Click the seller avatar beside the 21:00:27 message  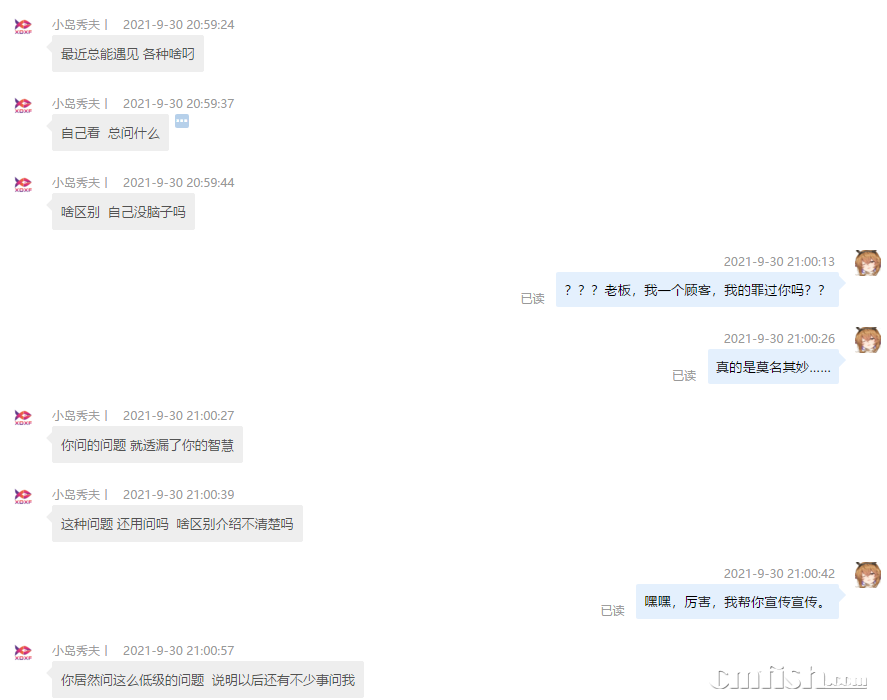tap(23, 418)
